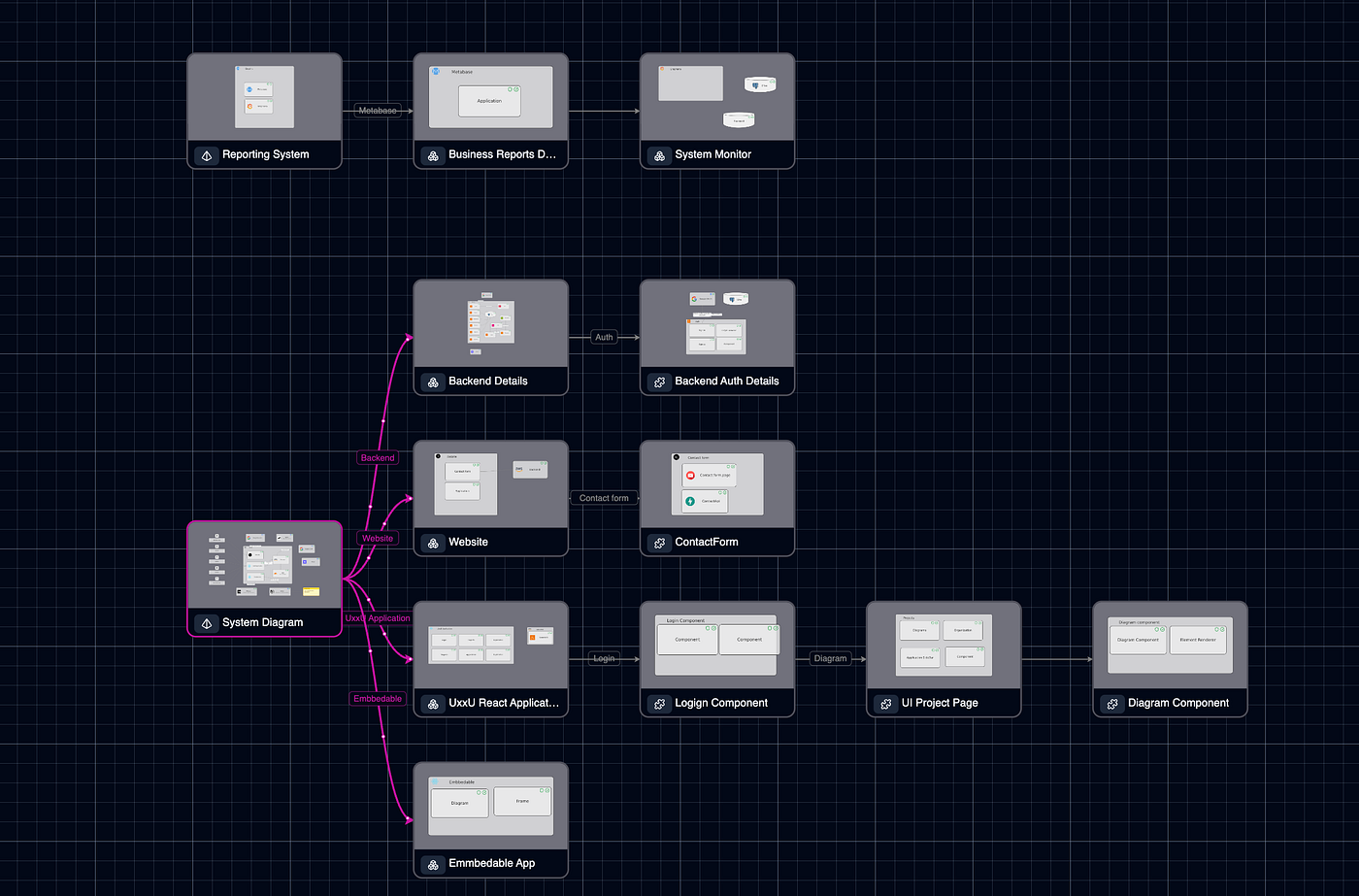Viewport: 1359px width, 896px height.
Task: Click the Business Reports D… title text
Action: coord(503,154)
